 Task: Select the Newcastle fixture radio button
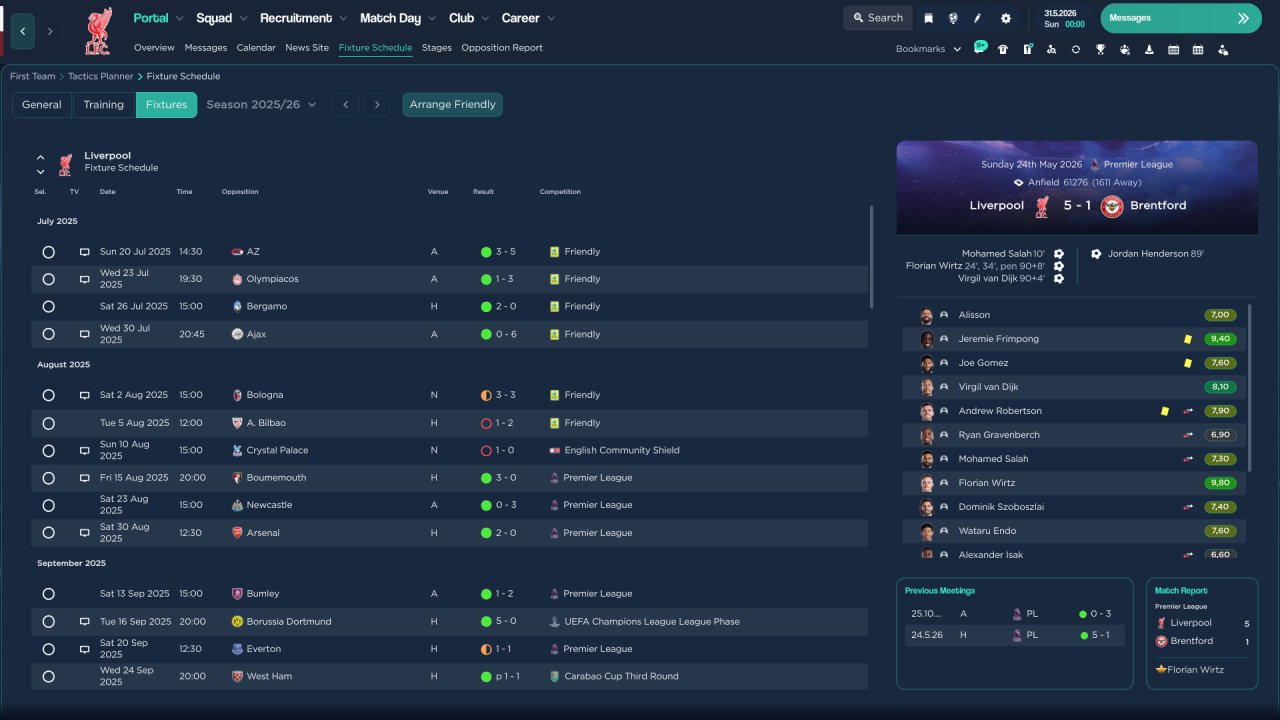click(x=48, y=505)
